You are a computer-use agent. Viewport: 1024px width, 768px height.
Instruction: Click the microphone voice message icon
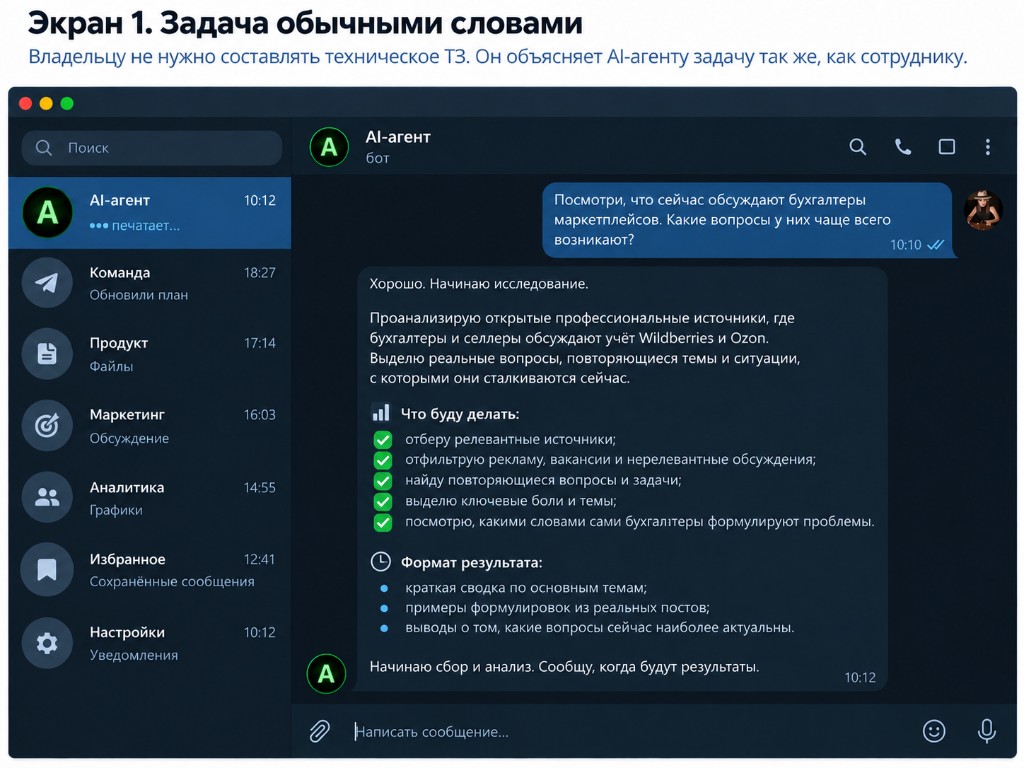click(x=987, y=731)
